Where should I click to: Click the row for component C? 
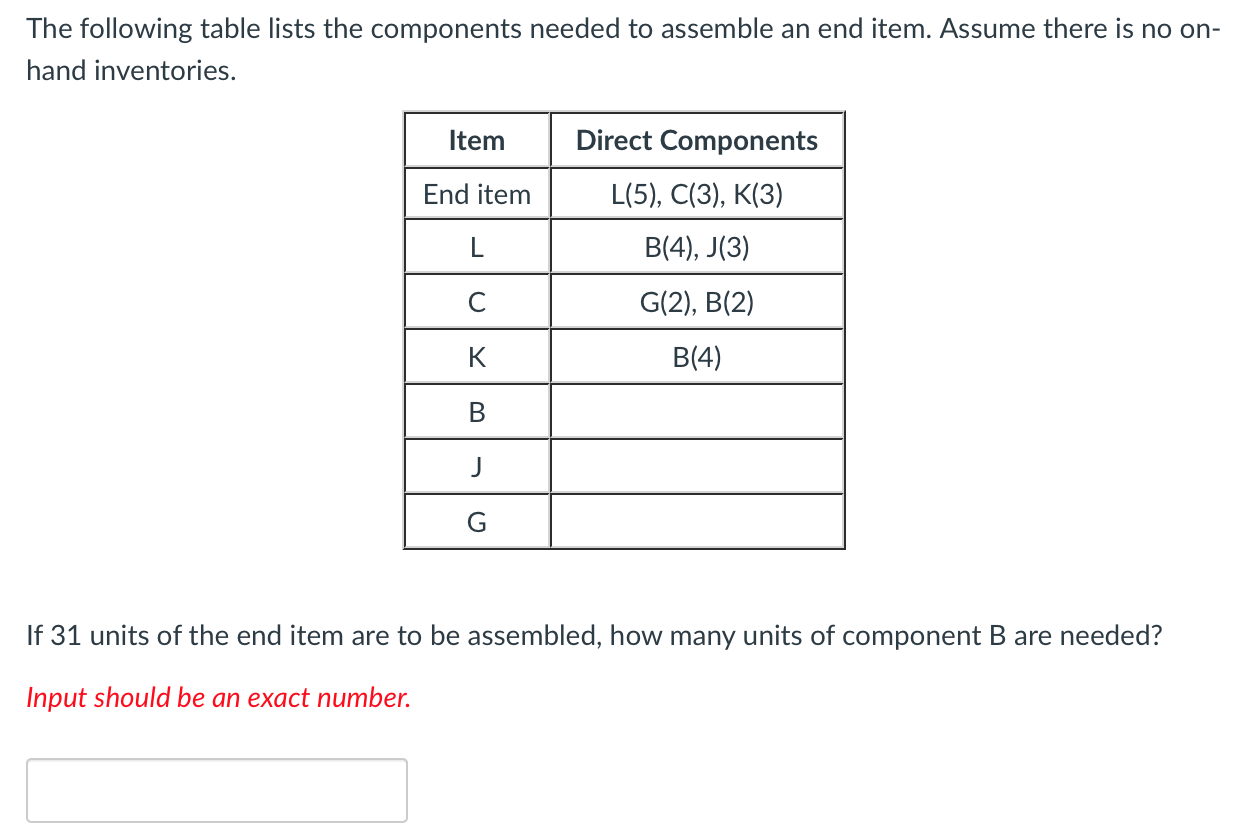[x=476, y=301]
